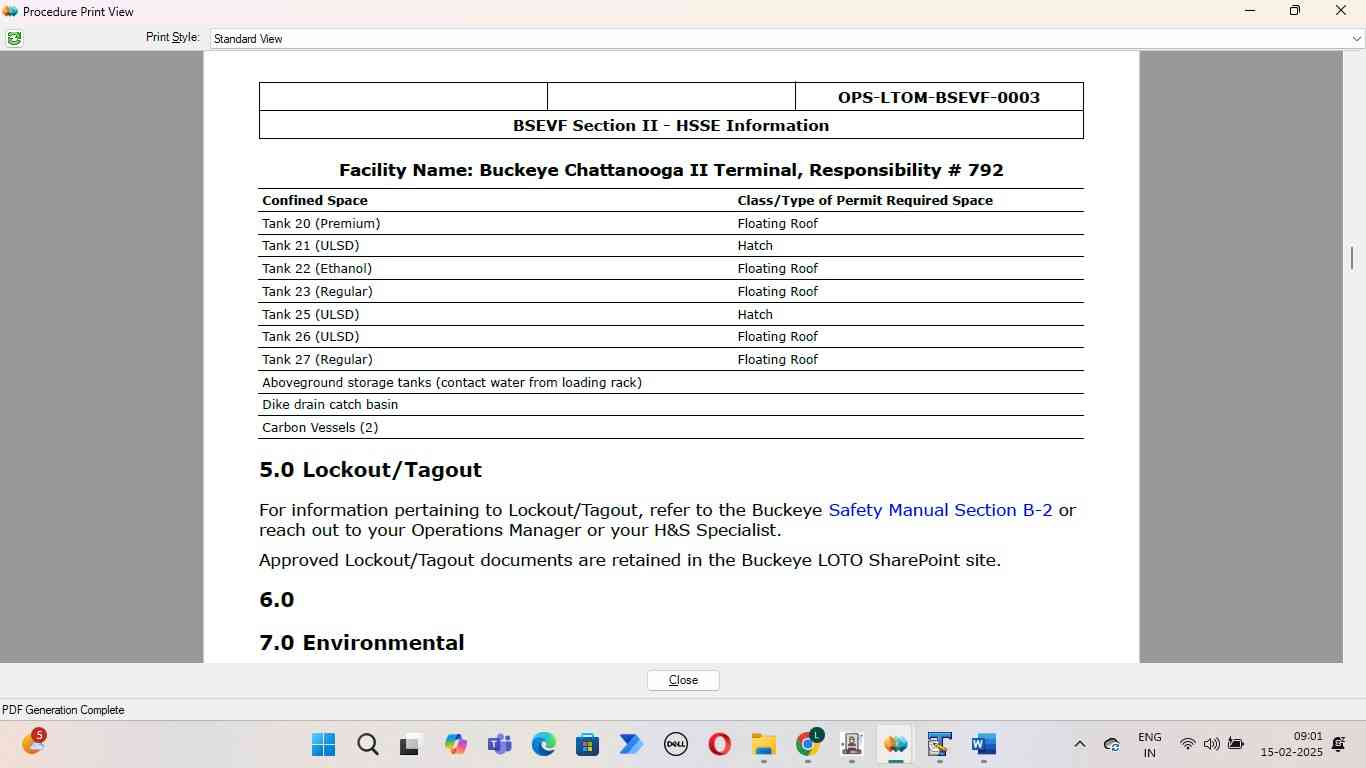Click 'Carbon Vessels (2)' row
The image size is (1366, 768).
(320, 427)
